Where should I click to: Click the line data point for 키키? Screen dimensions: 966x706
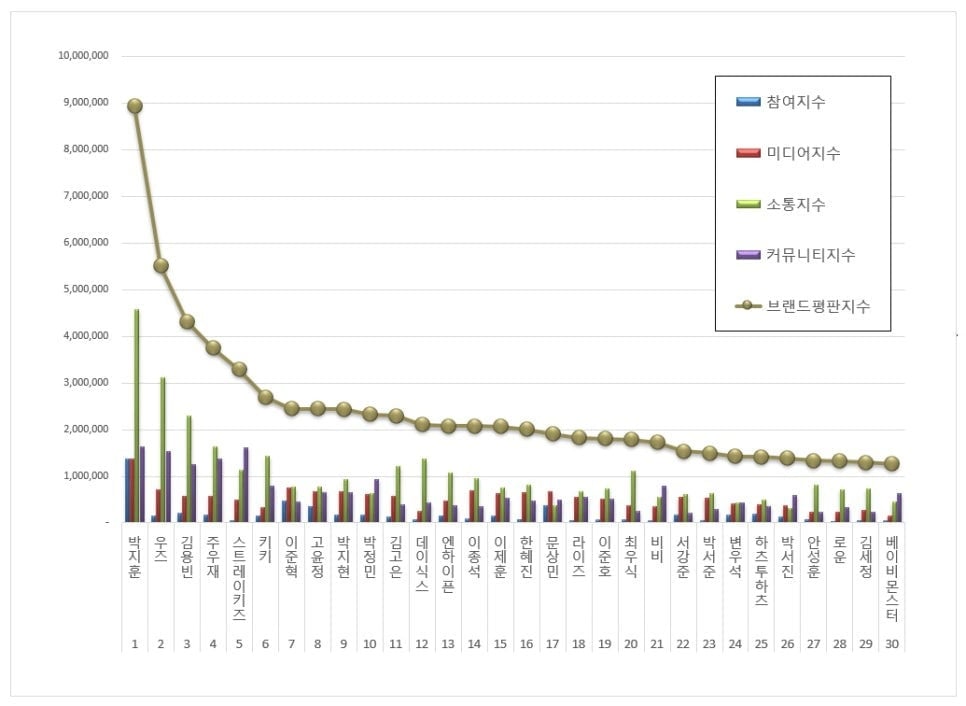pyautogui.click(x=265, y=397)
